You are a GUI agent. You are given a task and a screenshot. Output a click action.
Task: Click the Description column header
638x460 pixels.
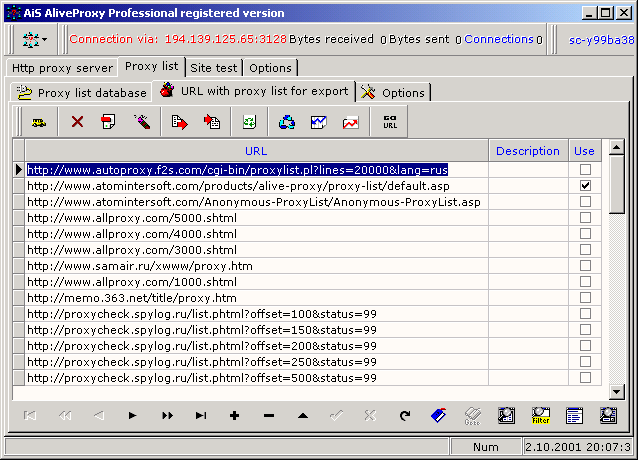(x=528, y=151)
